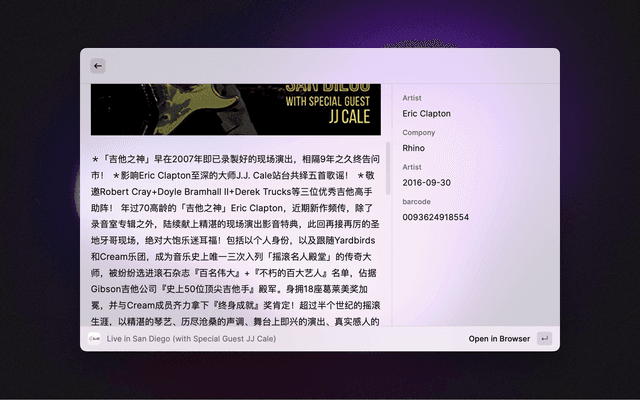Click the Artist label above the date
640x400 pixels.
pyautogui.click(x=412, y=166)
